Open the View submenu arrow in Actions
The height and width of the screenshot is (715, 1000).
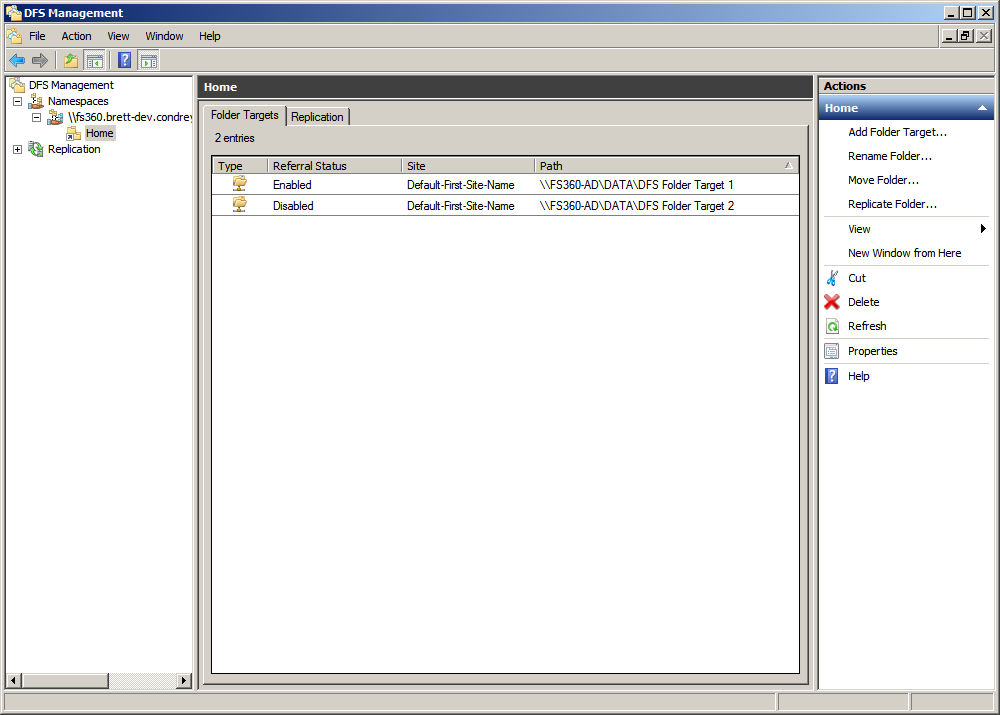983,228
